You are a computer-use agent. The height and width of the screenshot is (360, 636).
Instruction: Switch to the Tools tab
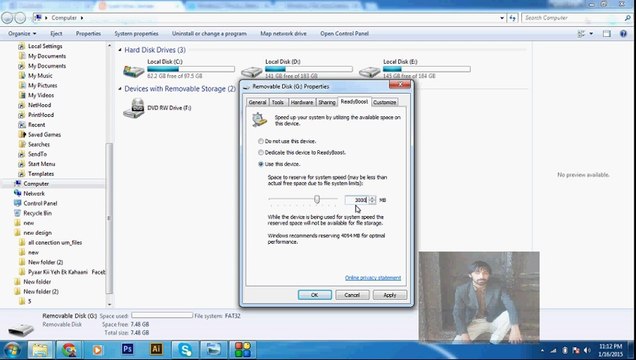[x=278, y=102]
